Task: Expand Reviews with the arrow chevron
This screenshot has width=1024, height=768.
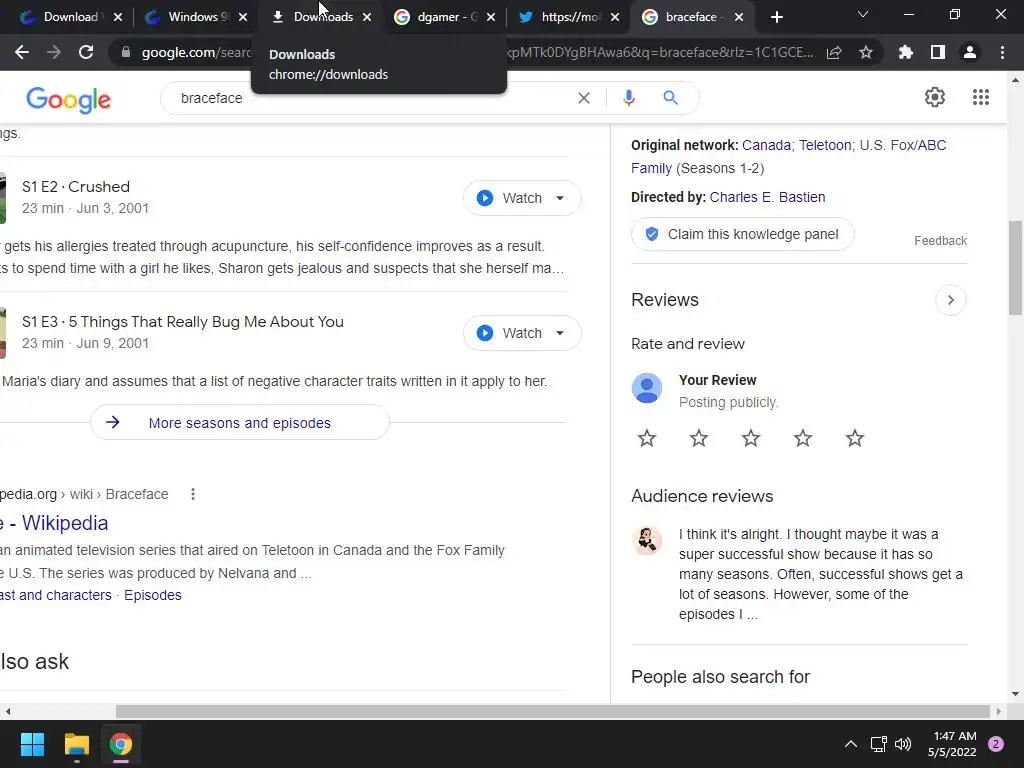Action: [951, 300]
